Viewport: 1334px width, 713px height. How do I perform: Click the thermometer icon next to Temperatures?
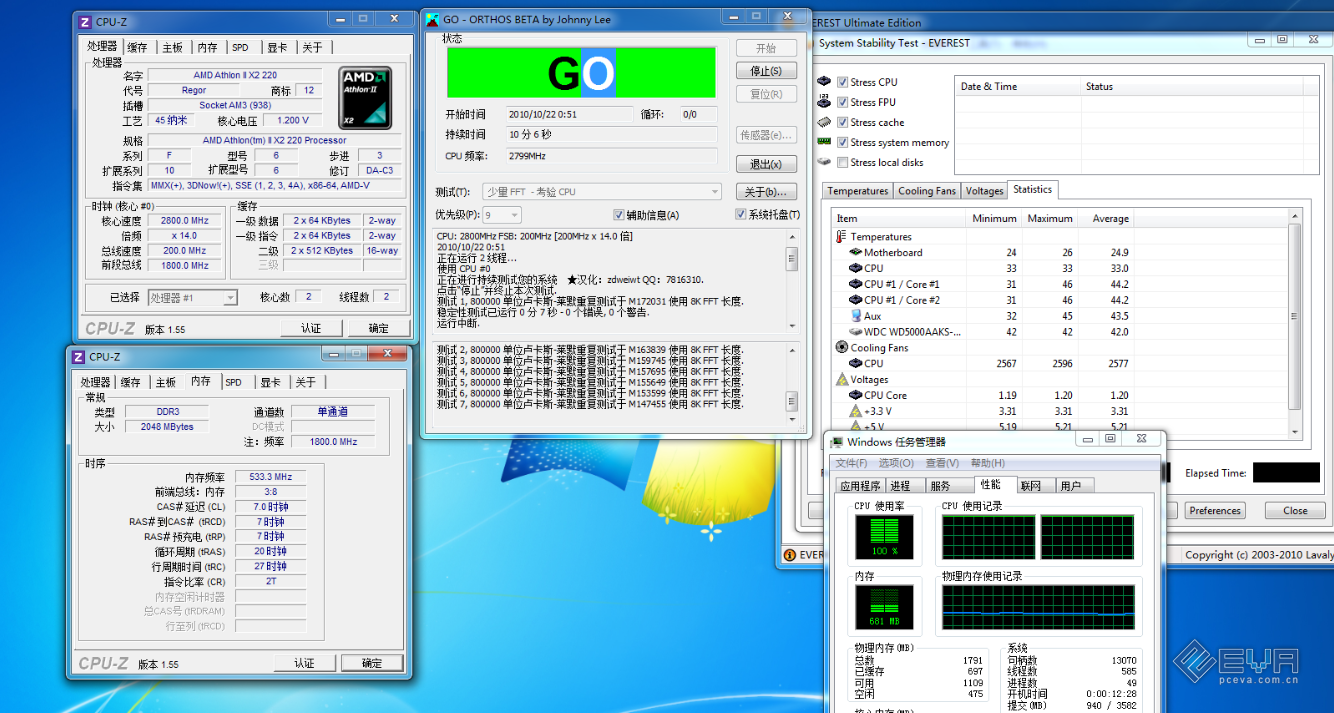841,237
